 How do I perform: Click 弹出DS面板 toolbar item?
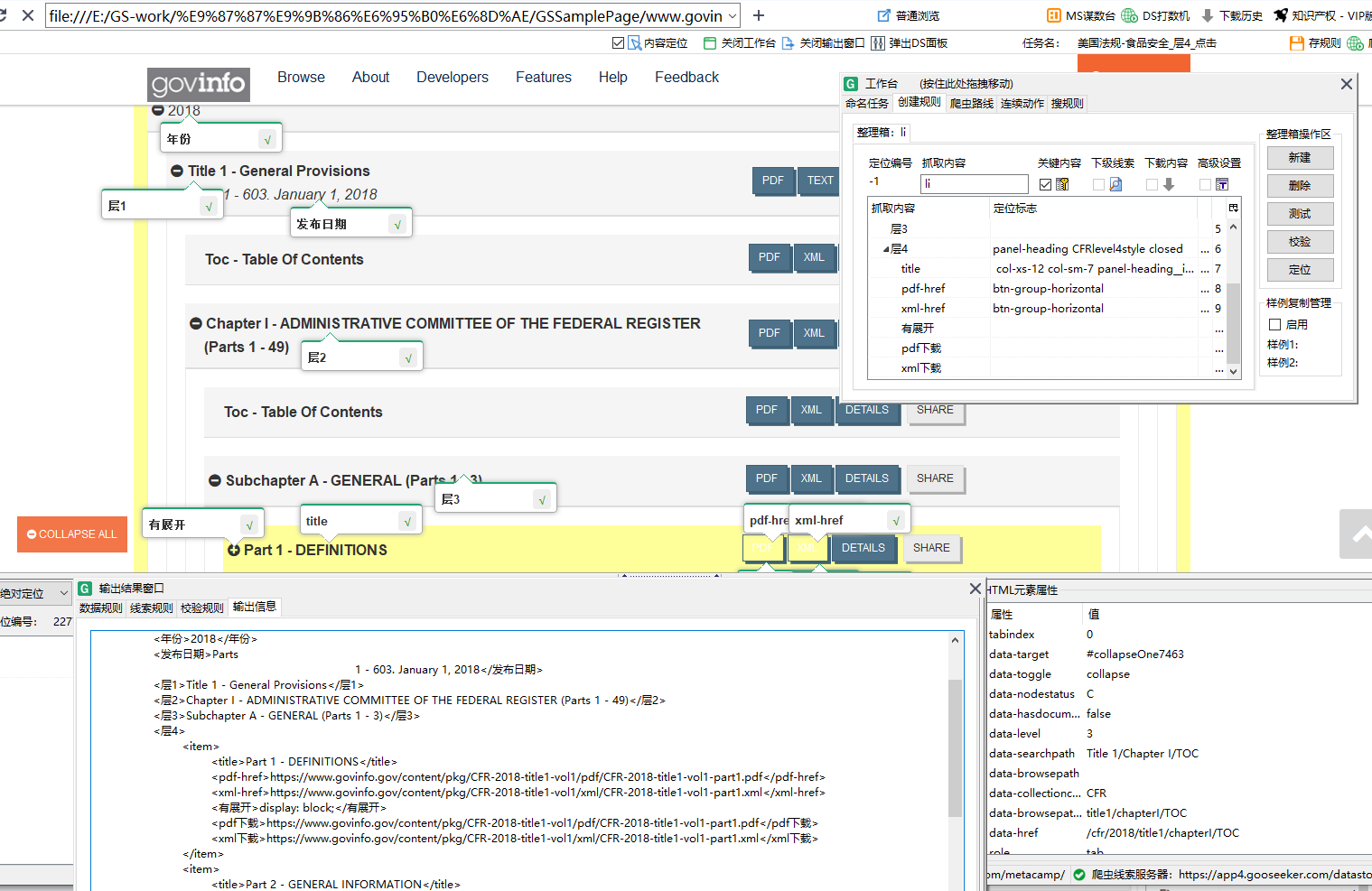(x=910, y=42)
